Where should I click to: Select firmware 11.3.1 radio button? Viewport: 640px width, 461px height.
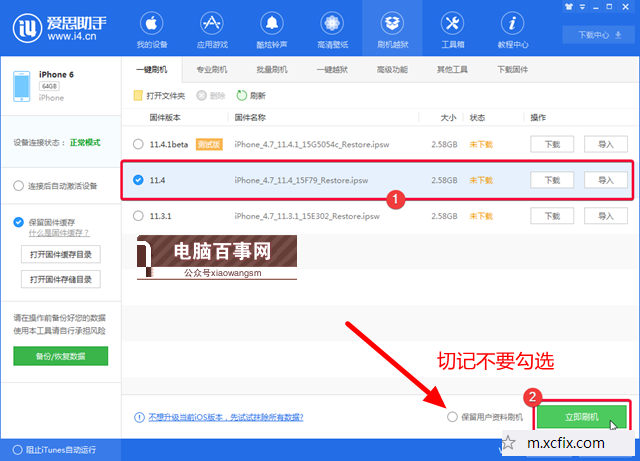[x=138, y=216]
